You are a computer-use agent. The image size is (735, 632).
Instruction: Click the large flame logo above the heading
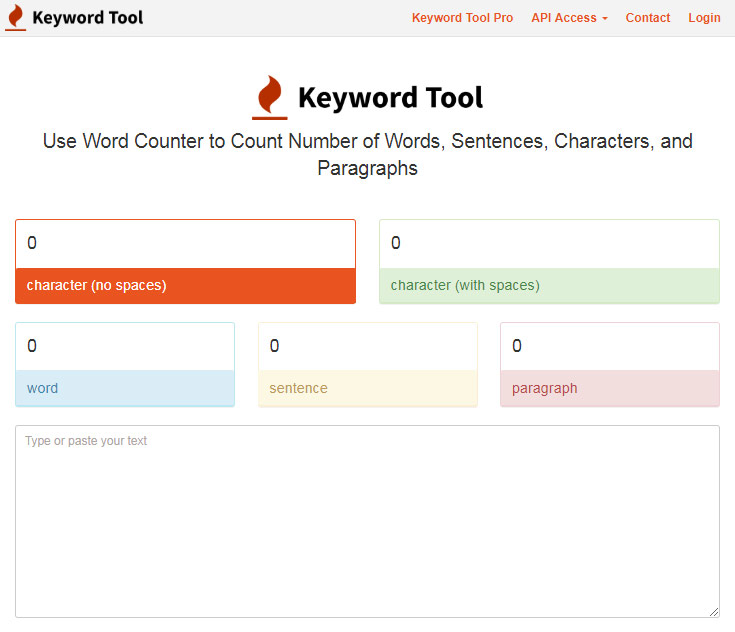(269, 97)
